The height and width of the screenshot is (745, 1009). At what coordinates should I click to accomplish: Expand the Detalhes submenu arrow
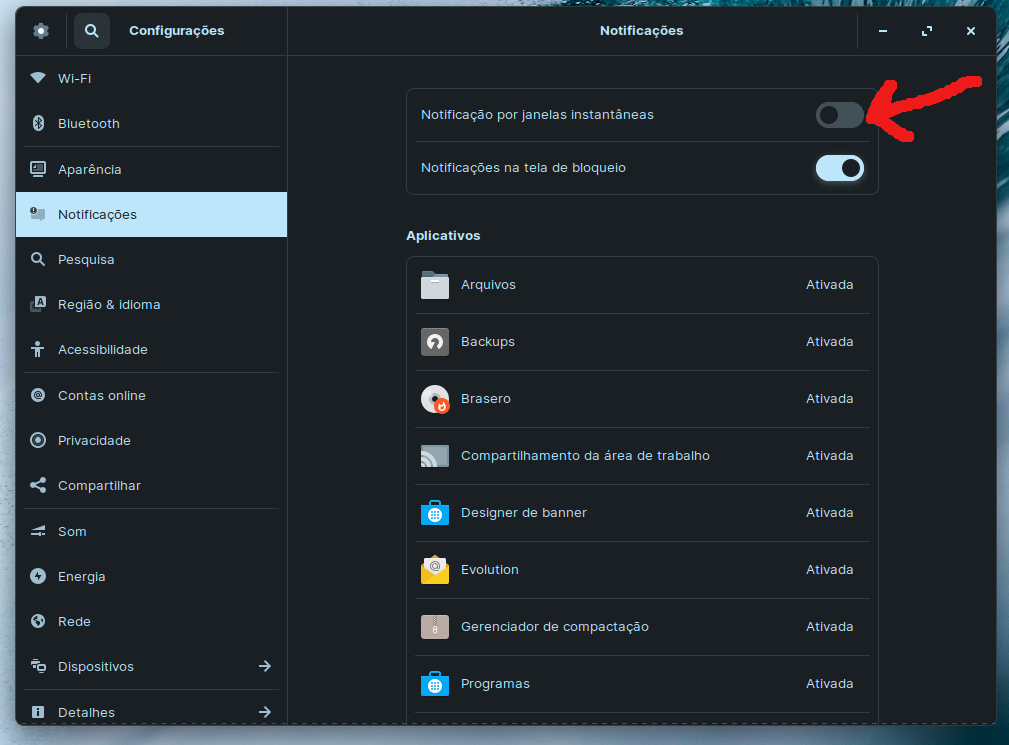[x=265, y=712]
